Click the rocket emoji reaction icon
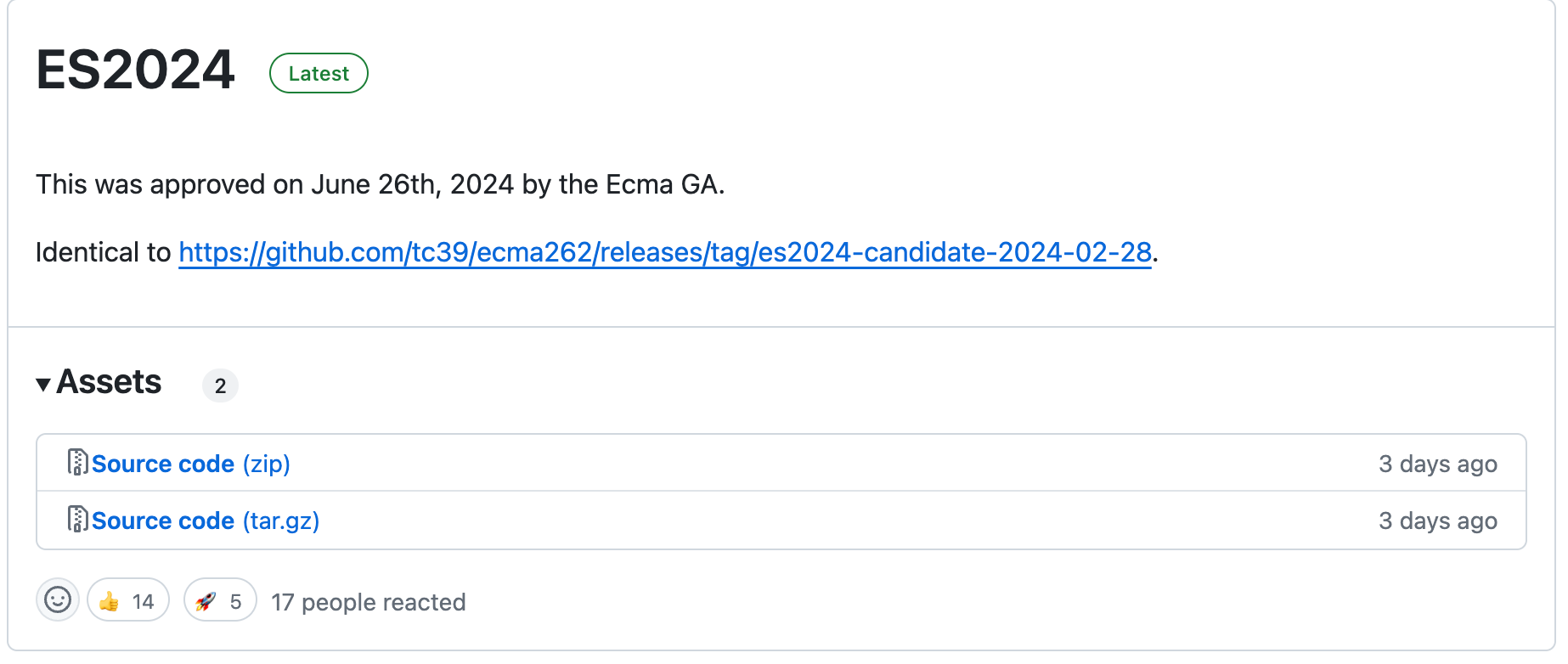The width and height of the screenshot is (1568, 664). click(x=206, y=600)
